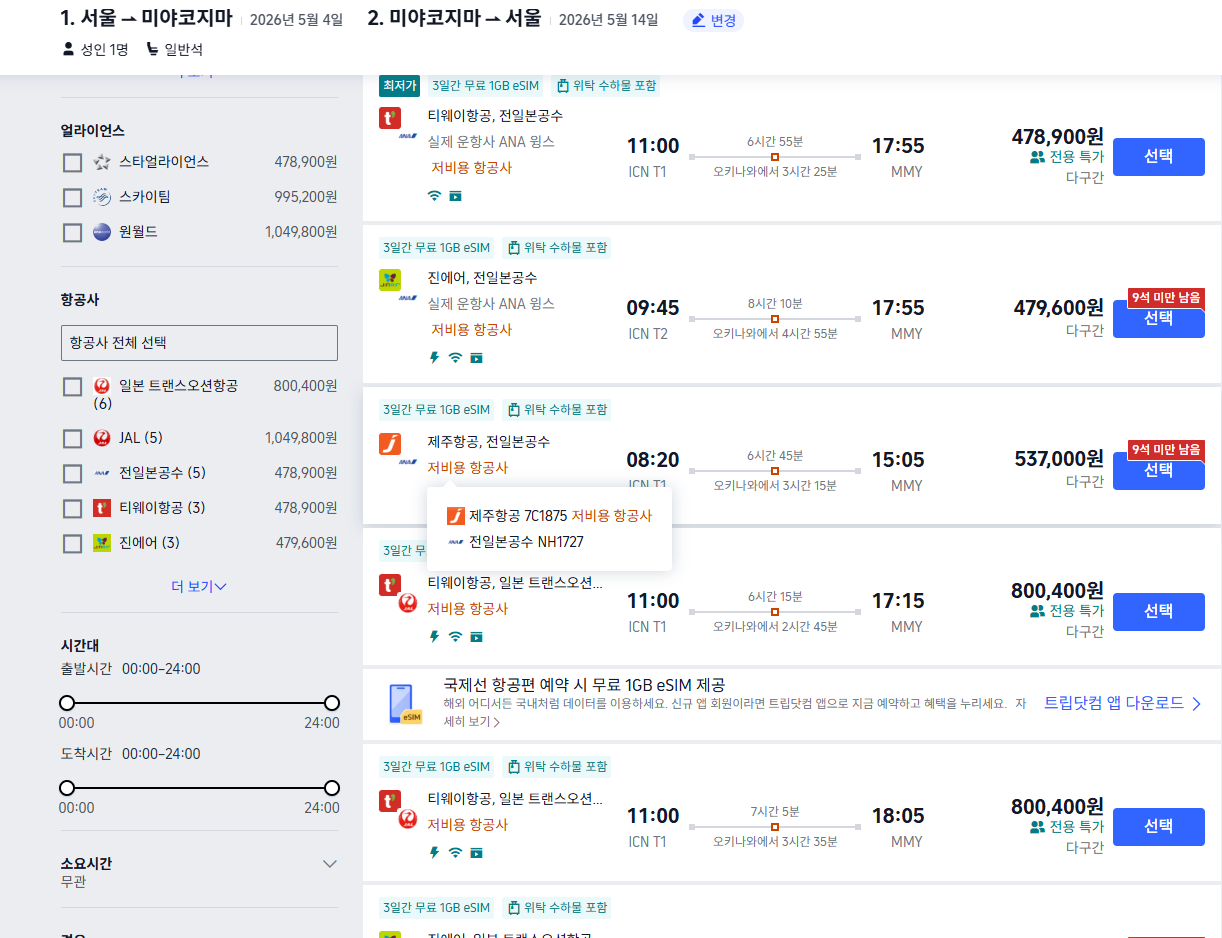Viewport: 1222px width, 938px height.
Task: Click the Wi-Fi icon in the 478,900원 flight card
Action: (434, 196)
